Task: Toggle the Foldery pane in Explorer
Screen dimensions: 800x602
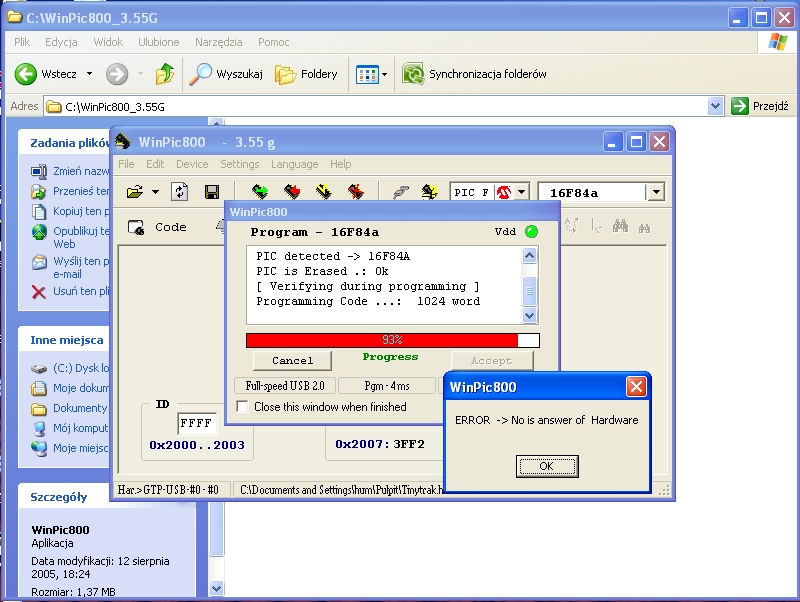Action: [306, 74]
